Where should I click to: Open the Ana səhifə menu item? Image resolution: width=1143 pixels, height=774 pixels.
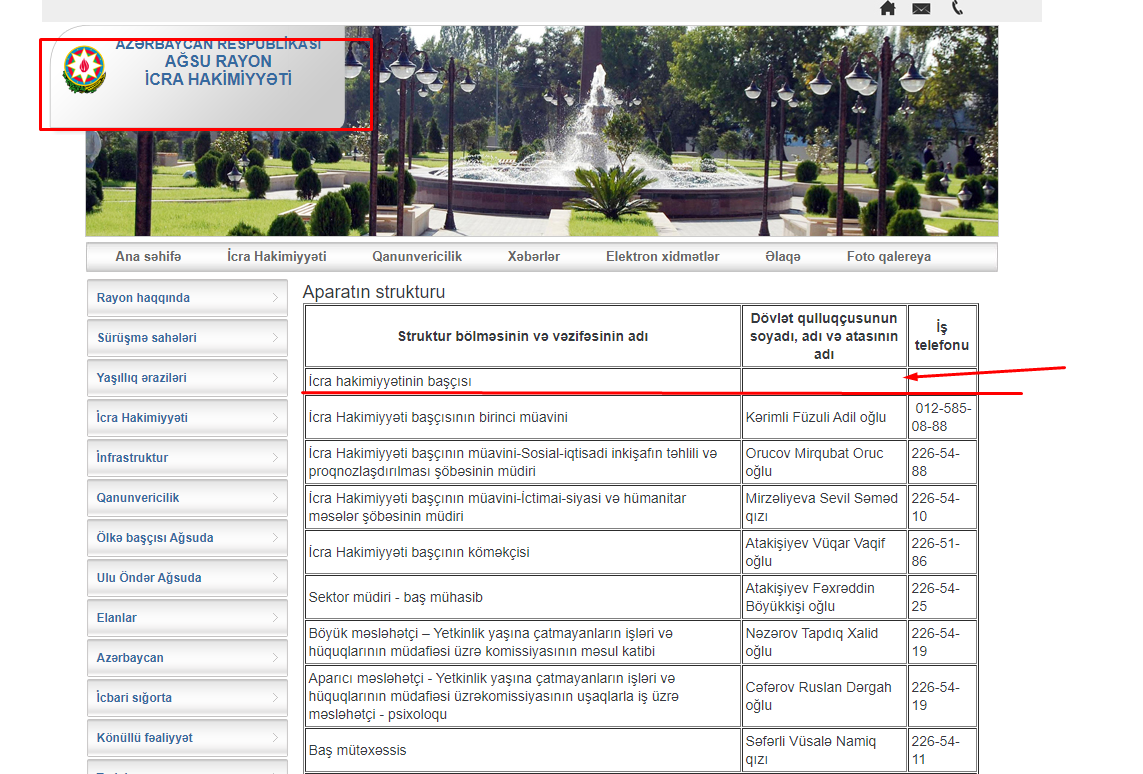point(148,257)
